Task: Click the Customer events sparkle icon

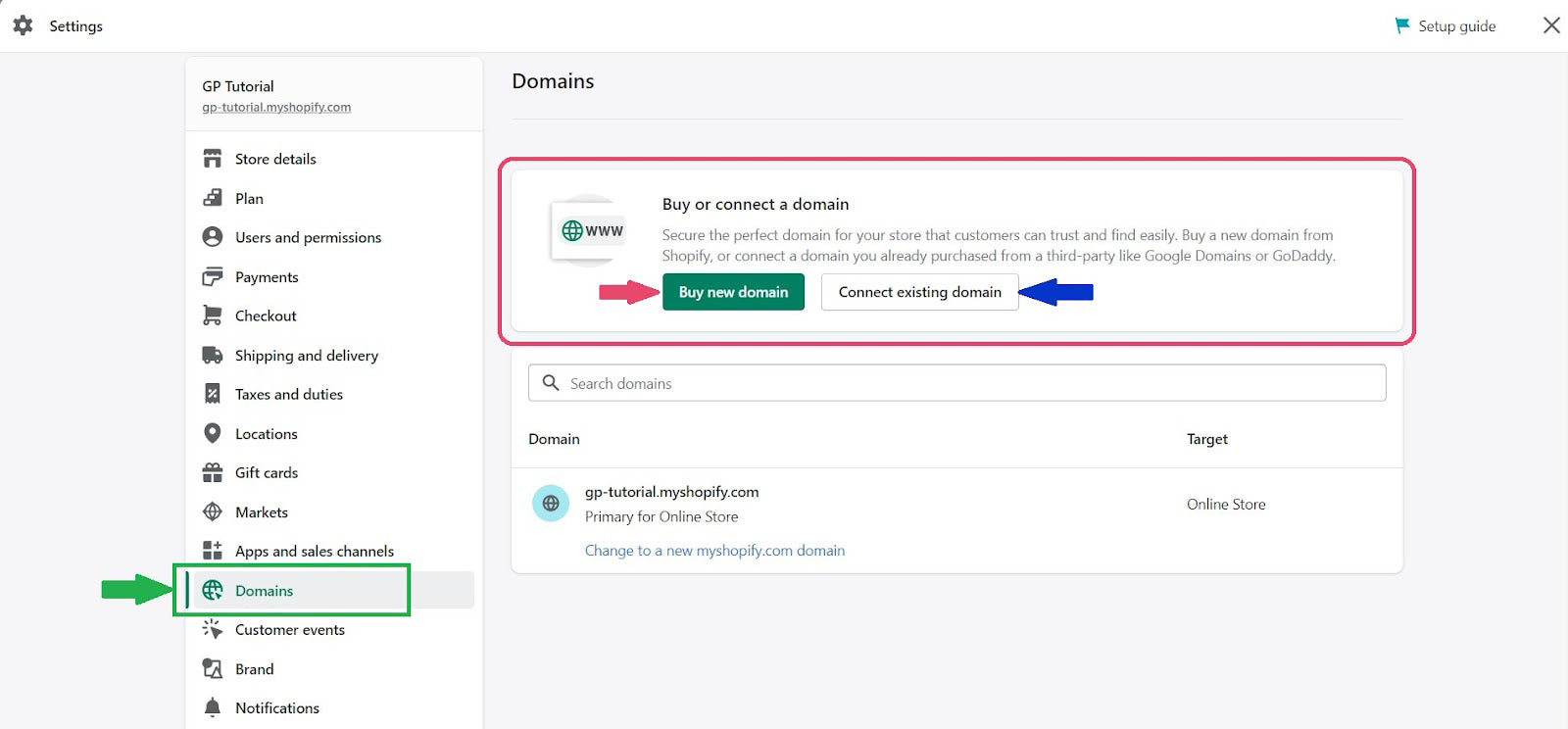Action: pos(212,629)
